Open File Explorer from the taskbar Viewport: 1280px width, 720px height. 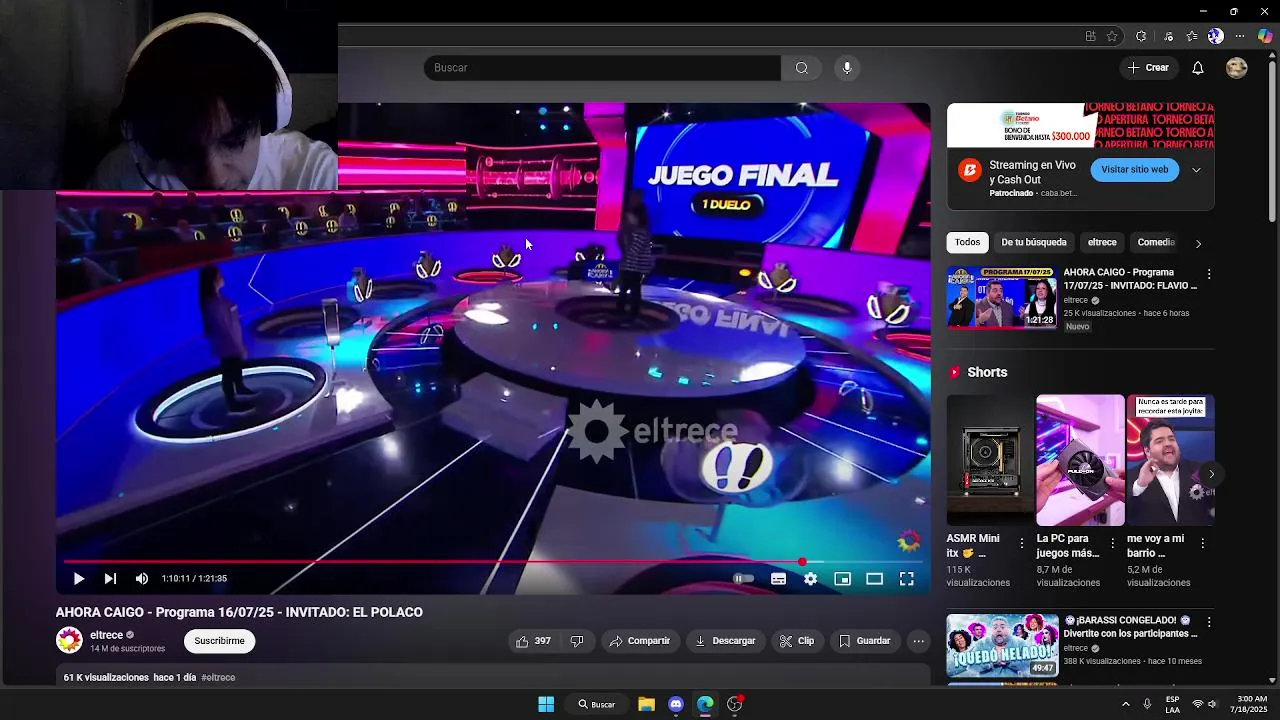coord(646,704)
